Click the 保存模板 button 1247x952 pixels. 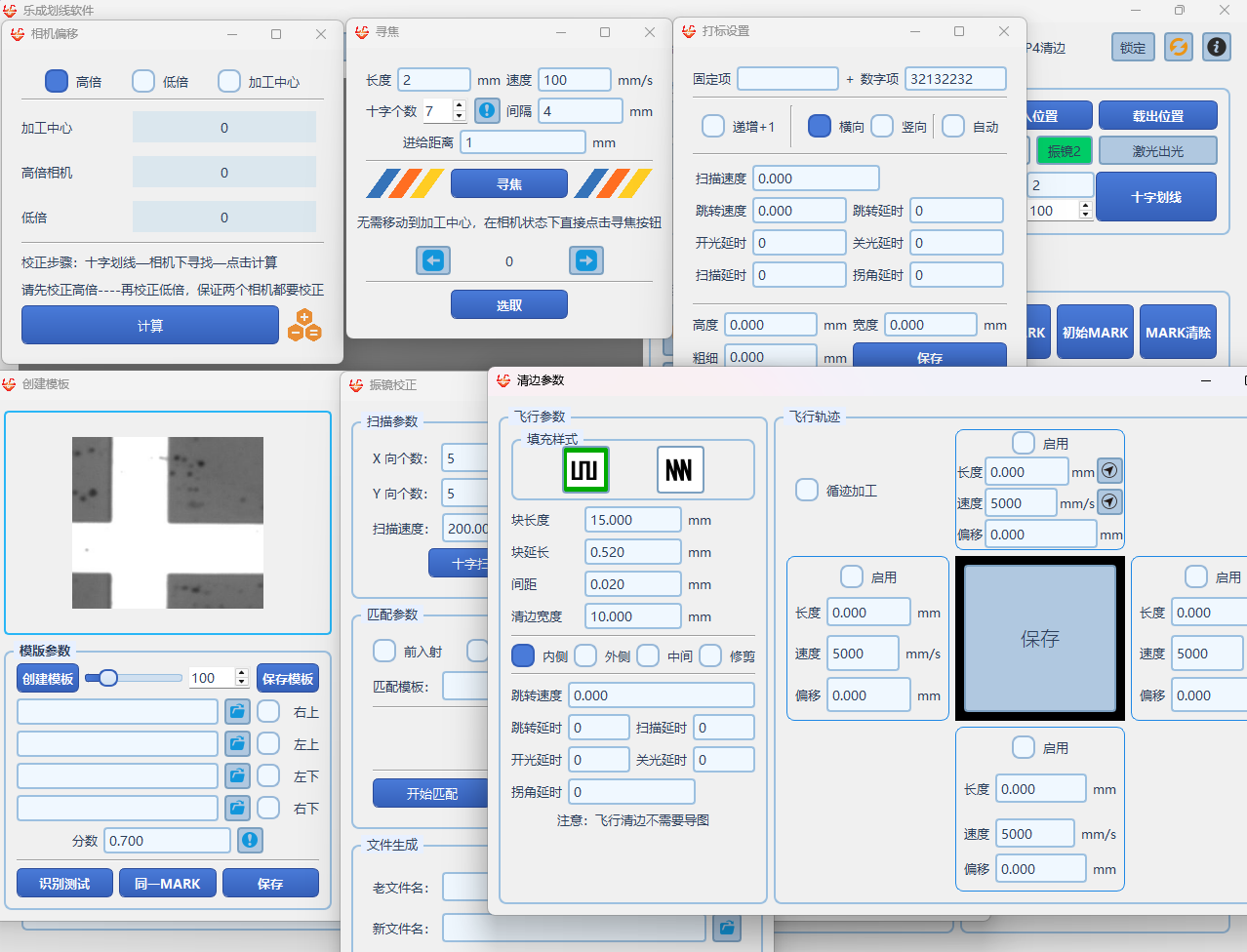point(288,678)
